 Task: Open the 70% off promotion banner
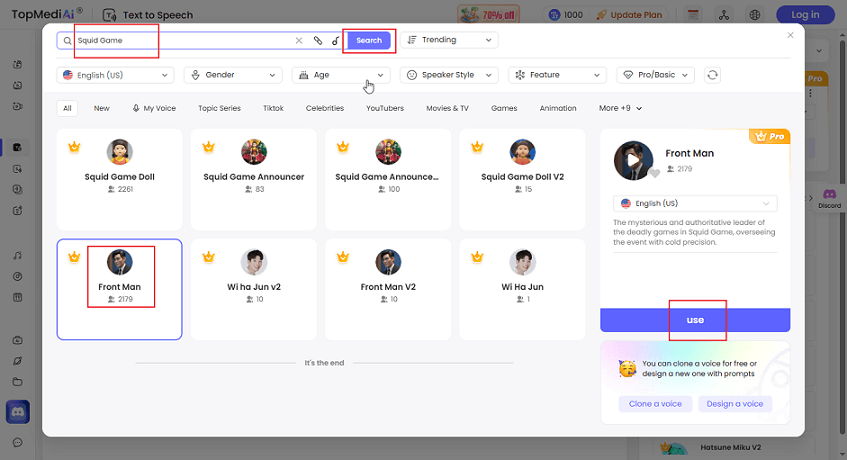point(488,14)
